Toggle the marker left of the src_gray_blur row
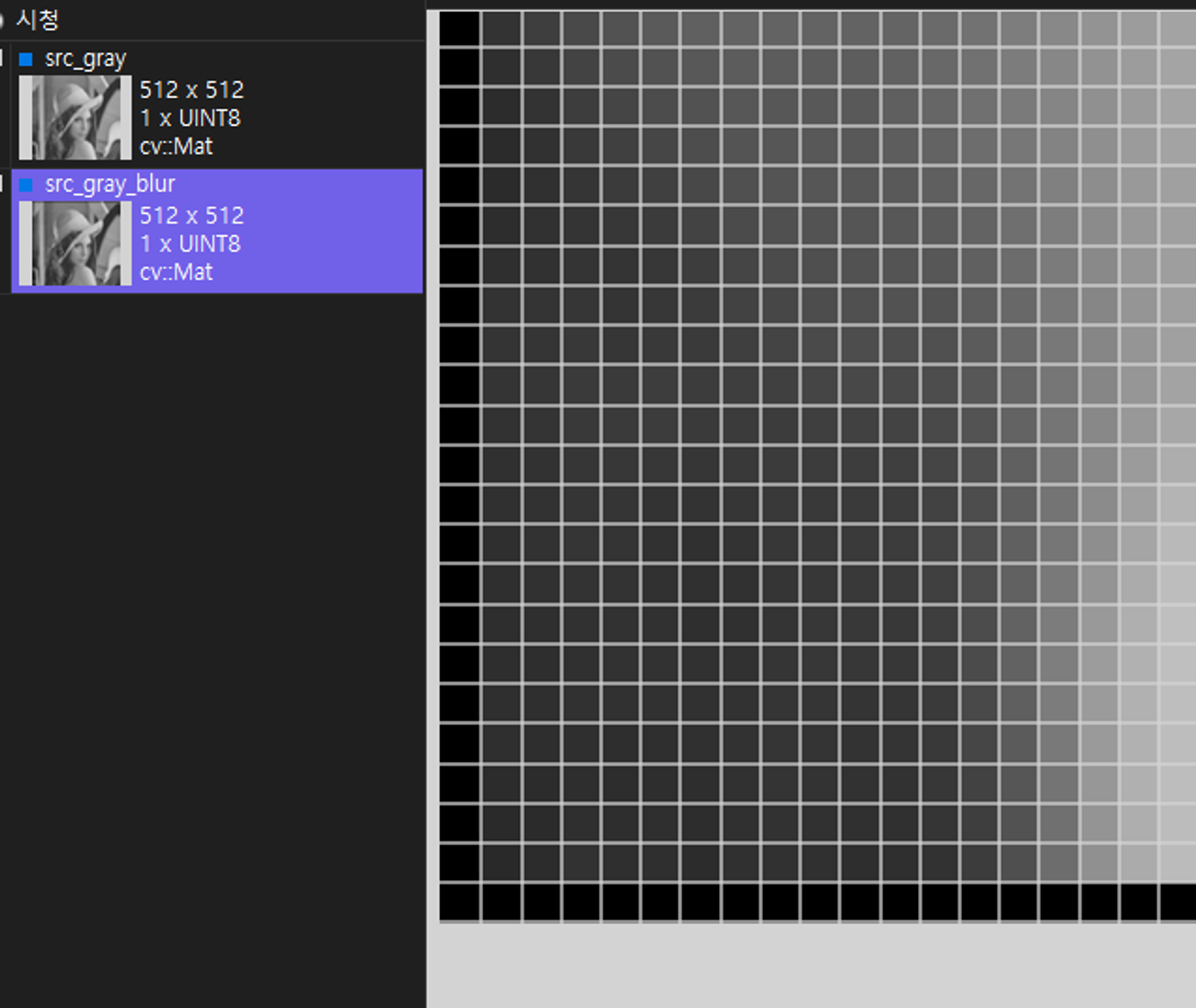This screenshot has height=1008, width=1196. (x=2, y=184)
